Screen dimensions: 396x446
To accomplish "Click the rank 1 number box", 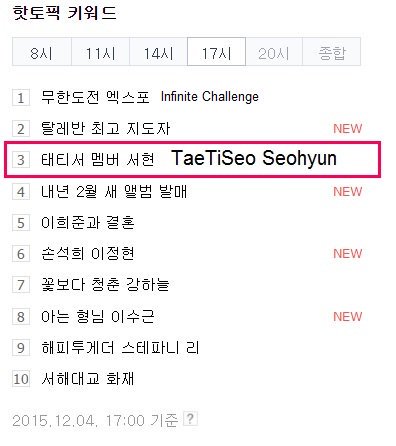I will click(x=21, y=97).
